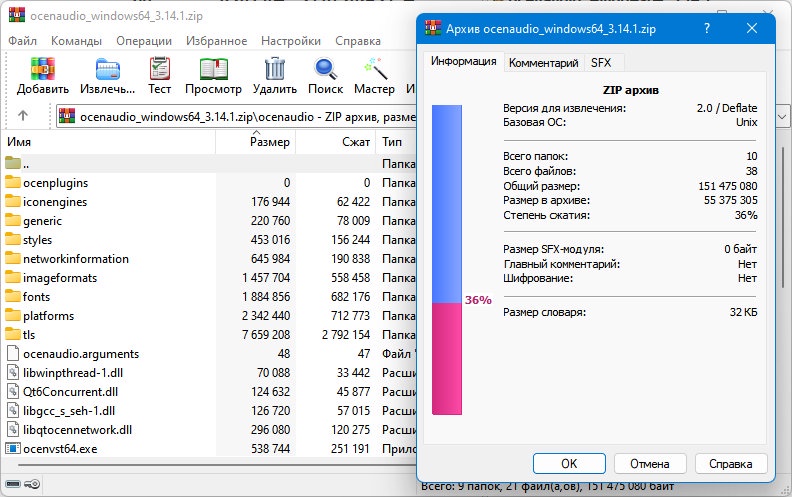Click the Справка button in dialog
The height and width of the screenshot is (497, 792).
pyautogui.click(x=730, y=464)
